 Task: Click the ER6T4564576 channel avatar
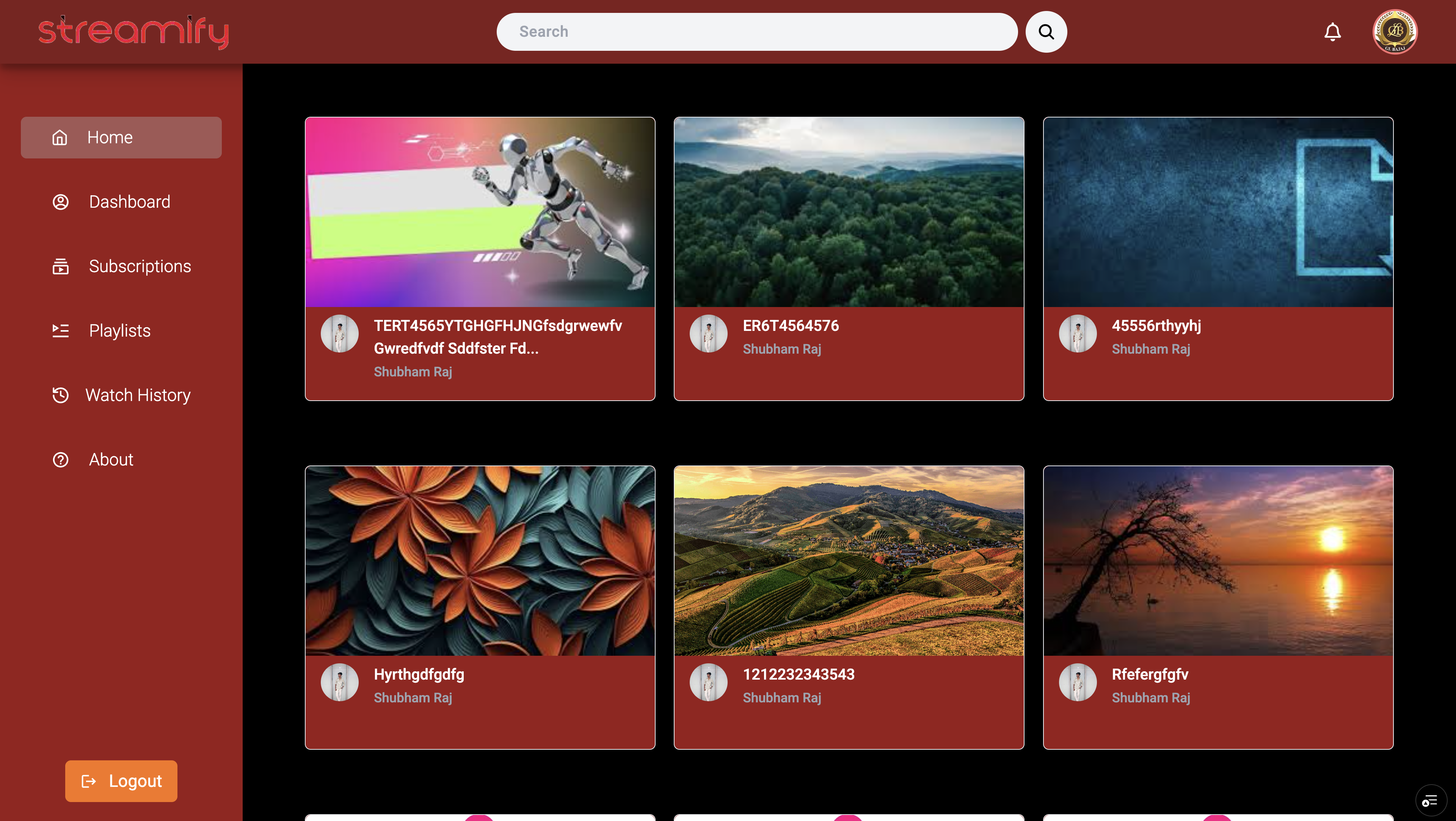pyautogui.click(x=708, y=334)
